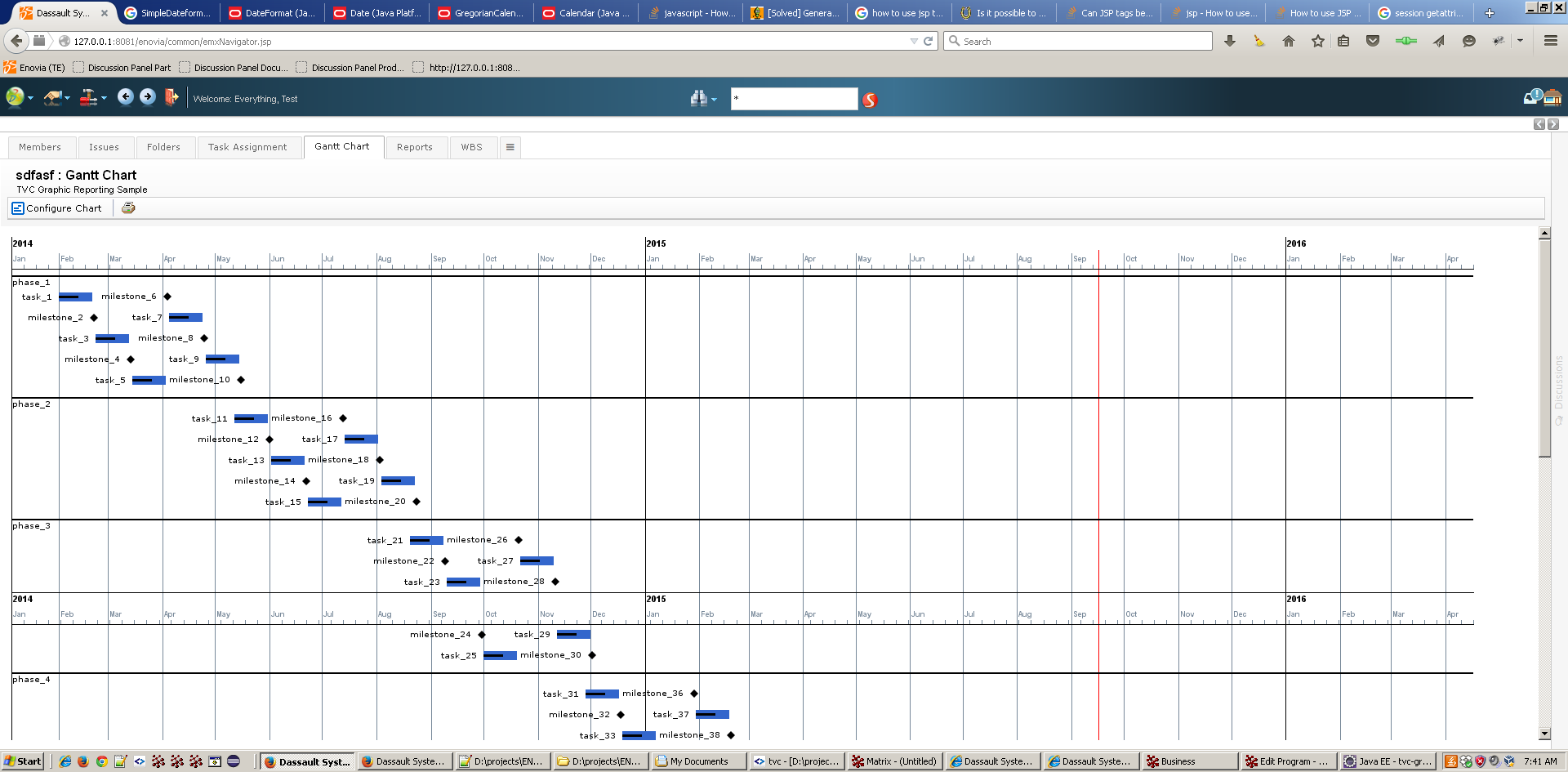1568x772 pixels.
Task: Go back using ENOVIA back arrow
Action: point(125,97)
